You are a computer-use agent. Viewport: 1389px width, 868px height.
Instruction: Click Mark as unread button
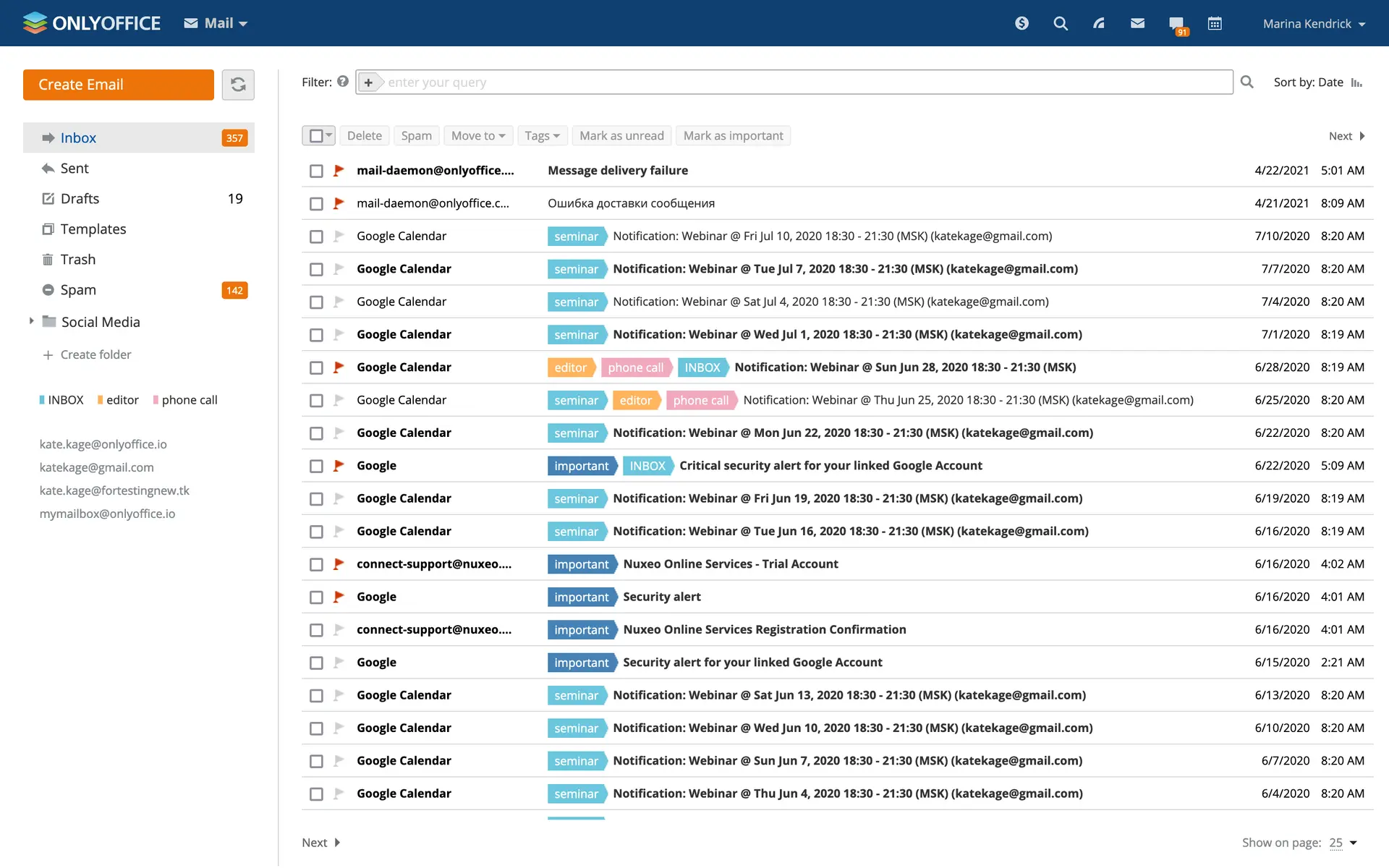[x=621, y=136]
